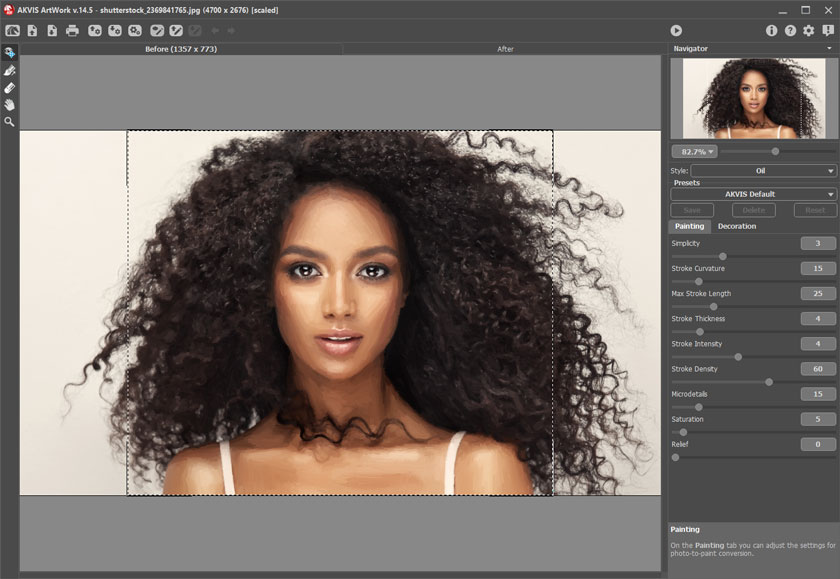Redo the action with right arrow

coord(231,31)
